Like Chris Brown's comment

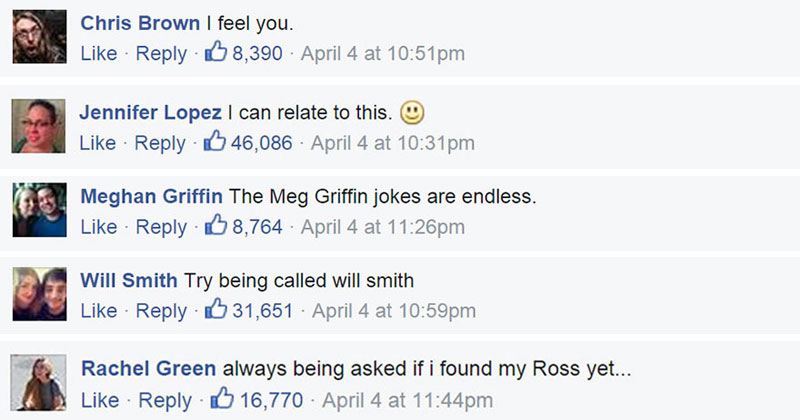pos(98,53)
